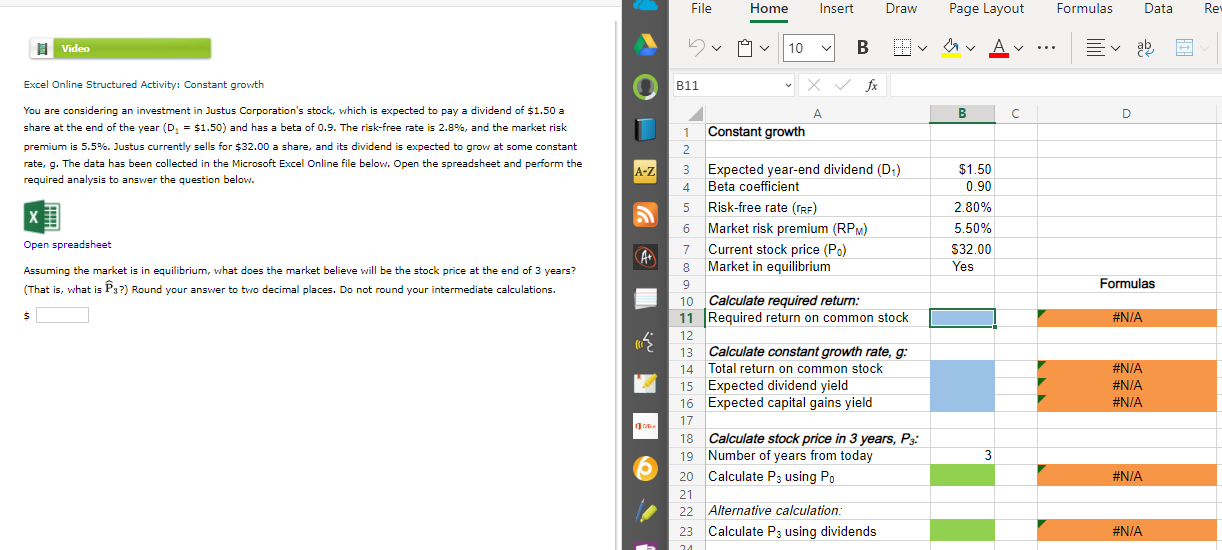The width and height of the screenshot is (1222, 550).
Task: Click the 'Yes' market equilibrium cell
Action: click(x=962, y=266)
